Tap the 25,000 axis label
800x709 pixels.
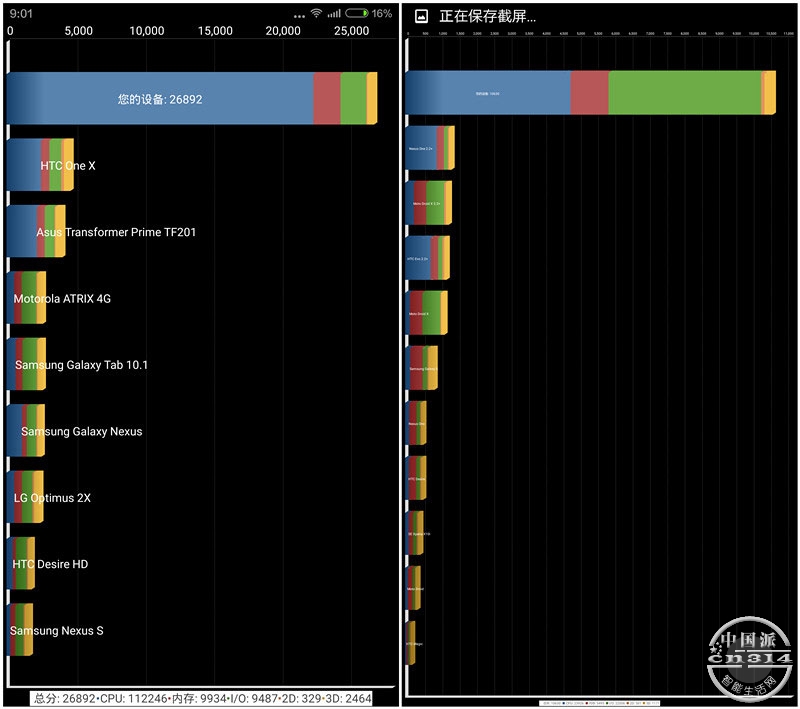point(352,31)
